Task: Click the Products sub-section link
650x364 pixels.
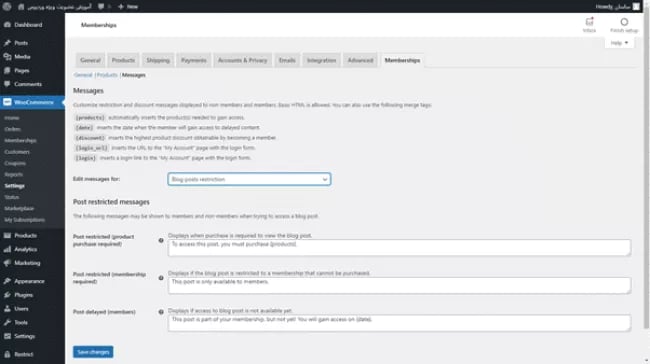Action: click(107, 75)
